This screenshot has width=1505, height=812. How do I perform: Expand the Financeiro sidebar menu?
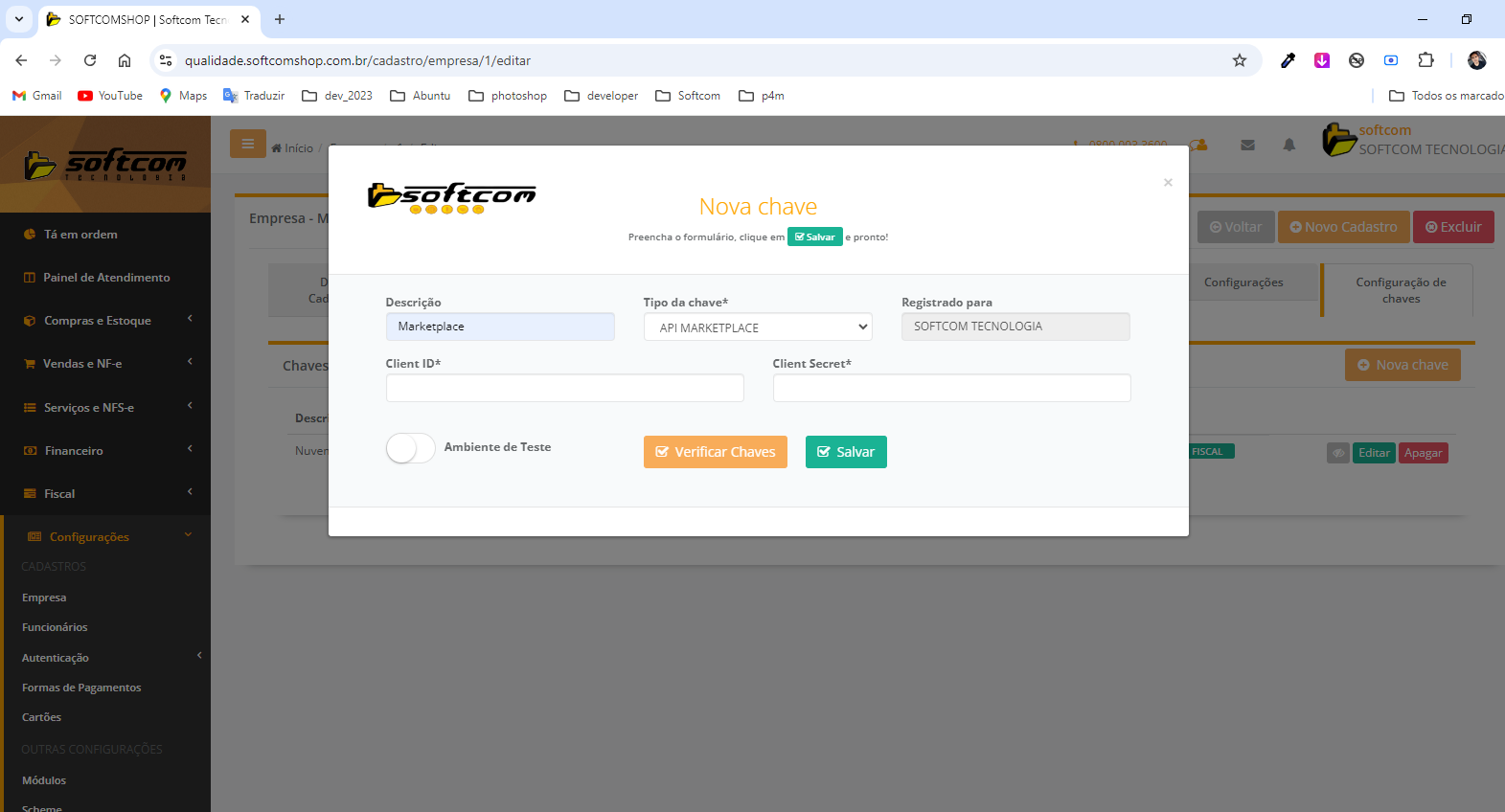[x=74, y=451]
